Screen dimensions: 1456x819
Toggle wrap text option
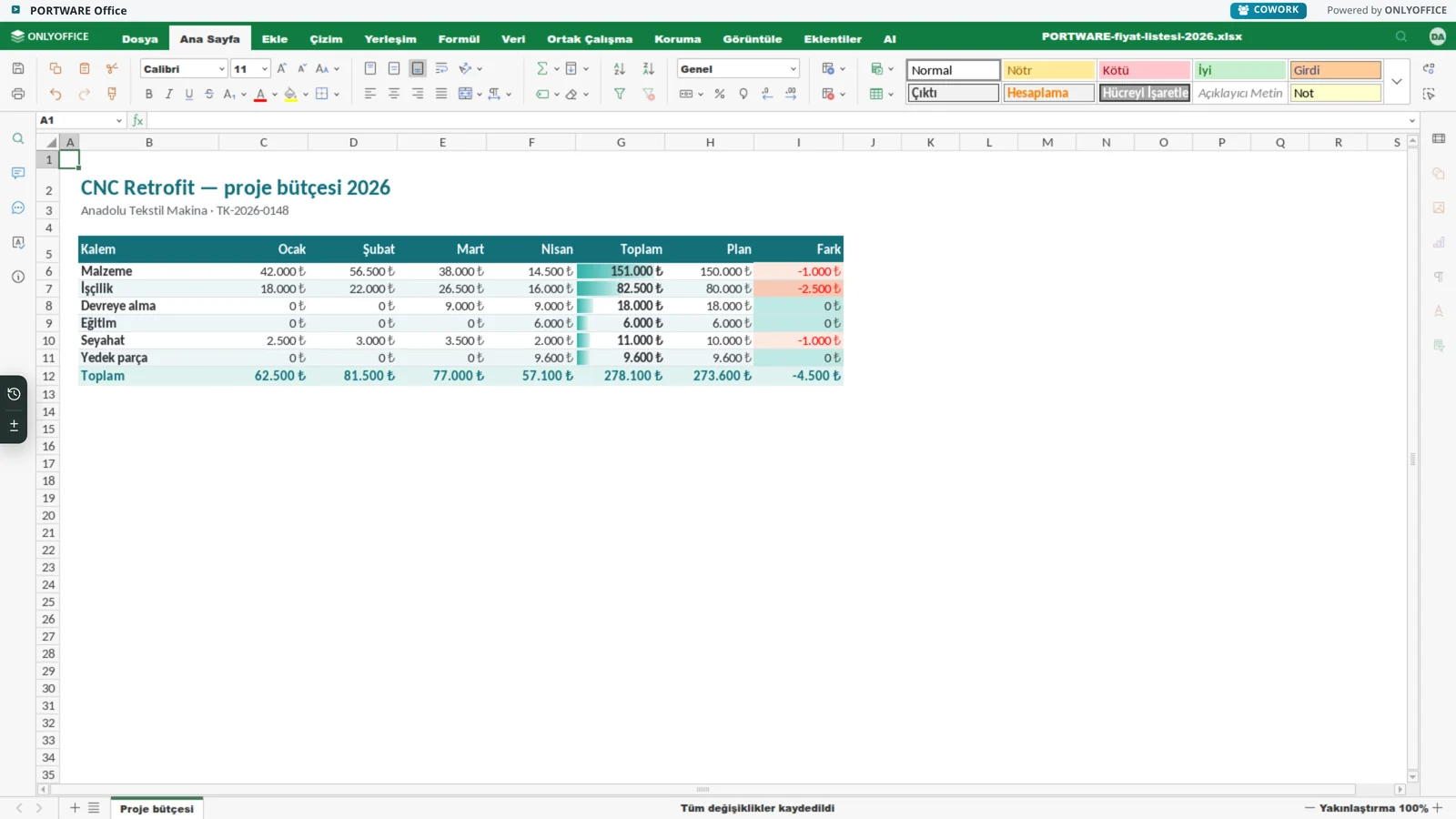point(441,68)
